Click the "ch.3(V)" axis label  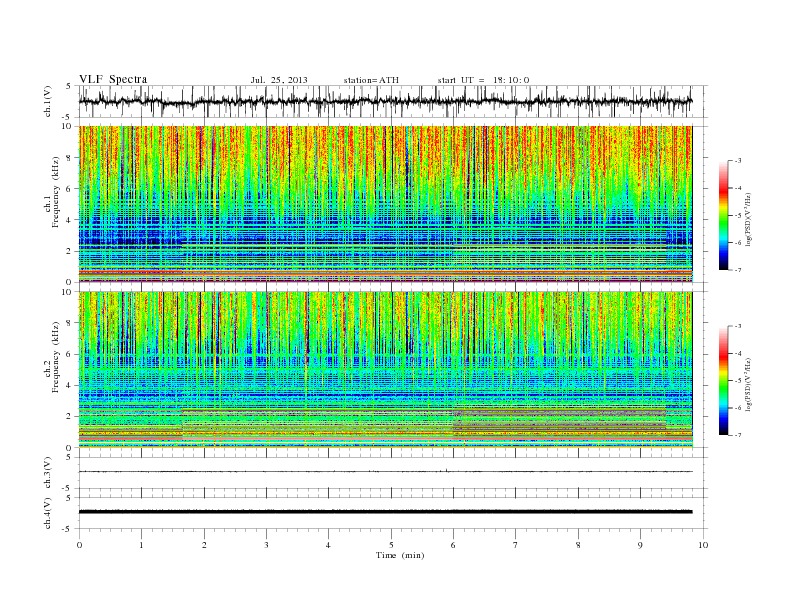(48, 473)
